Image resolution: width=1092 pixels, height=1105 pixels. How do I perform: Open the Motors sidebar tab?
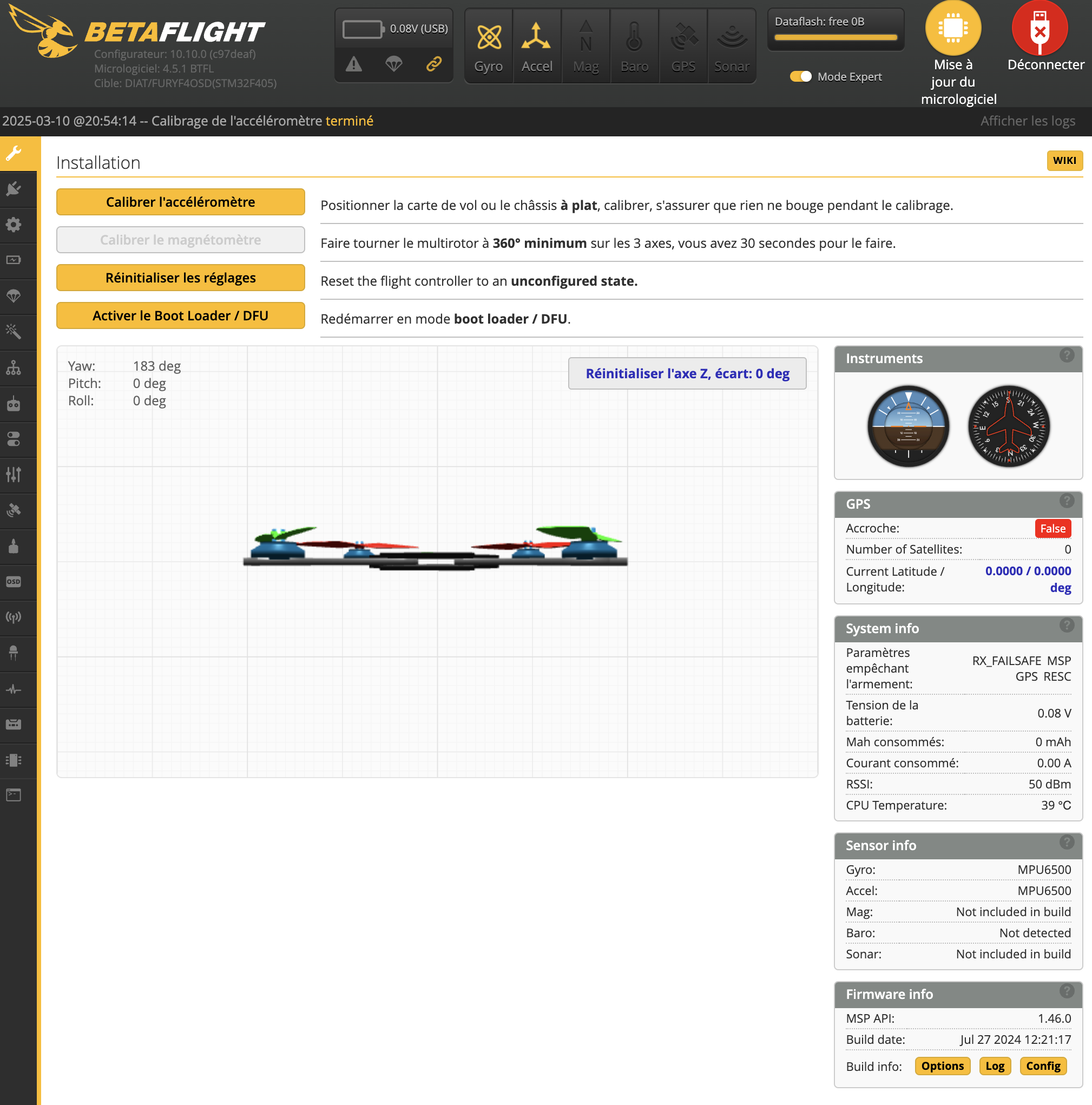tap(14, 545)
